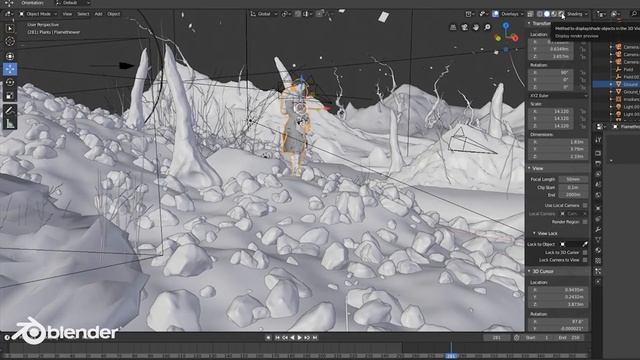Enable Lock to 3D Cursor checkbox

(585, 252)
